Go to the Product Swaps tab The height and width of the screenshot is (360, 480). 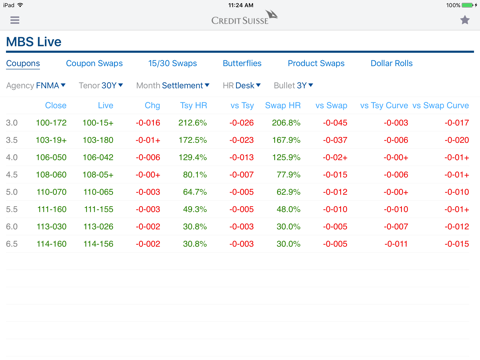316,63
